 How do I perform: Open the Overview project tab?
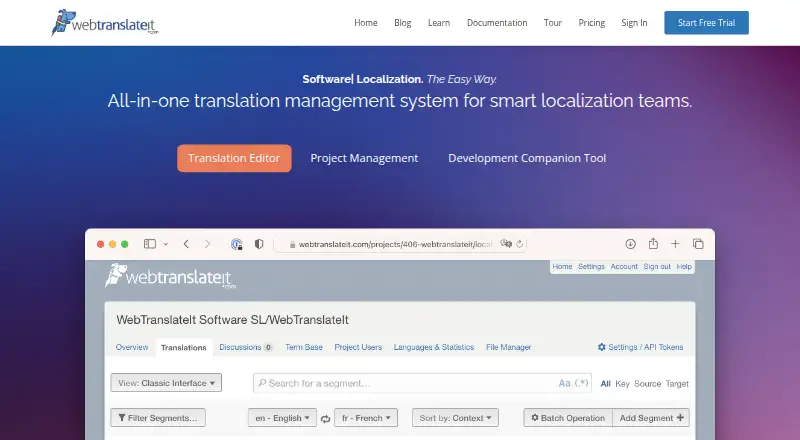132,347
